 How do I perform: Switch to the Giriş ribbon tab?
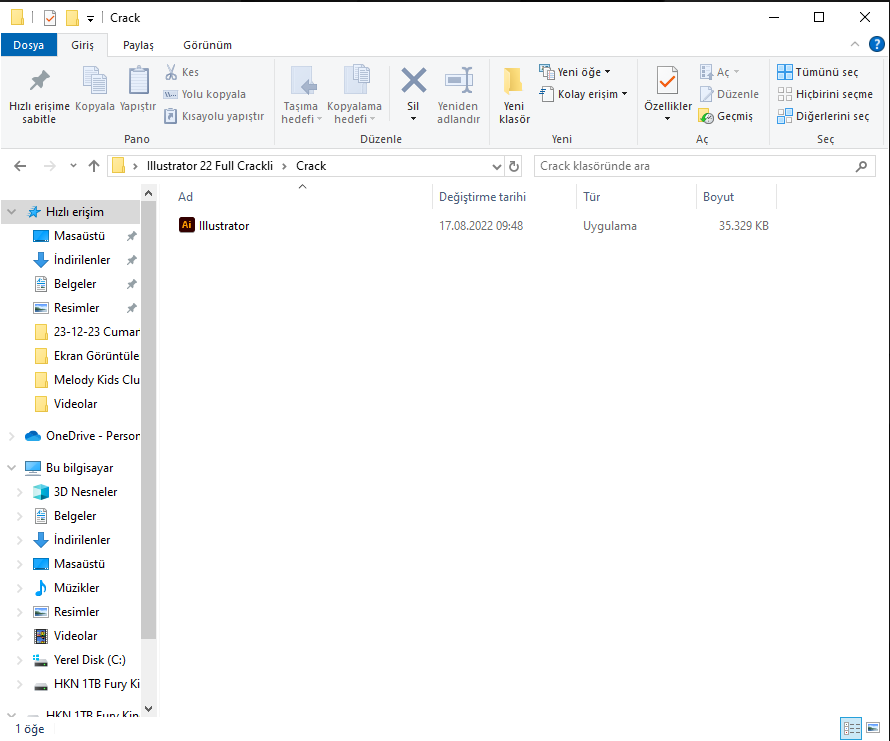82,45
